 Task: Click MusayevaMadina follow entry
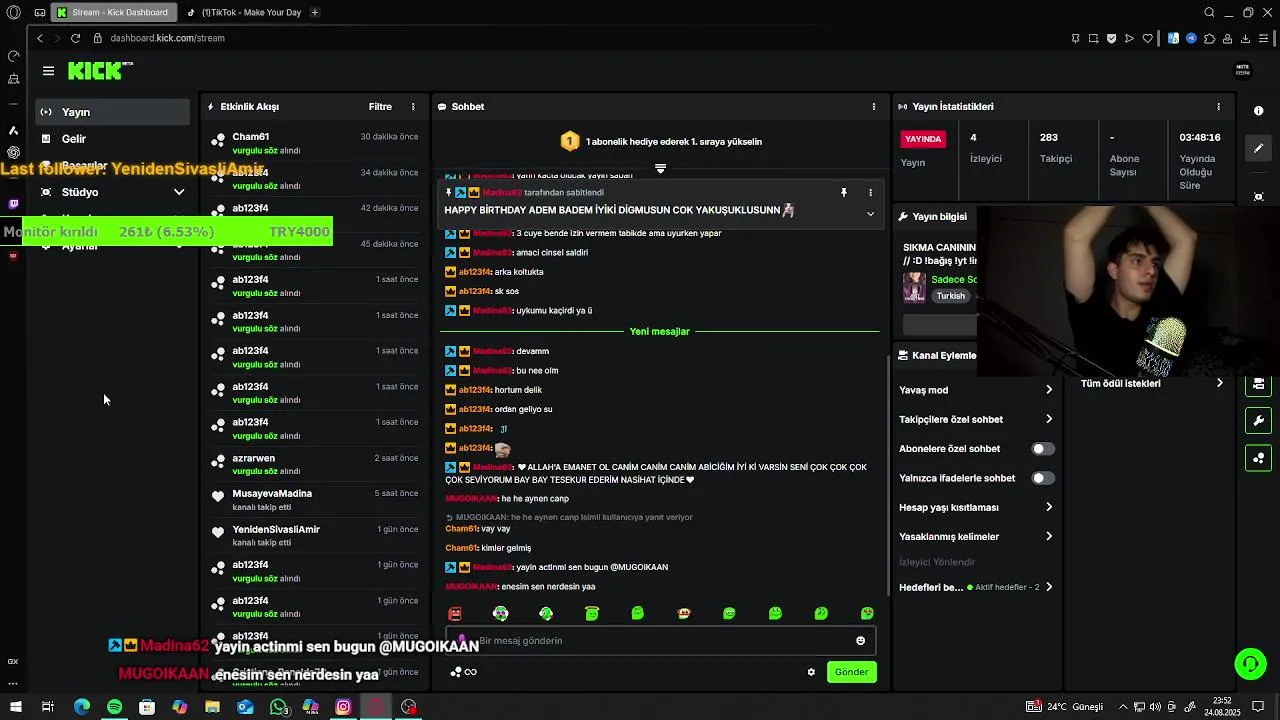pyautogui.click(x=314, y=500)
